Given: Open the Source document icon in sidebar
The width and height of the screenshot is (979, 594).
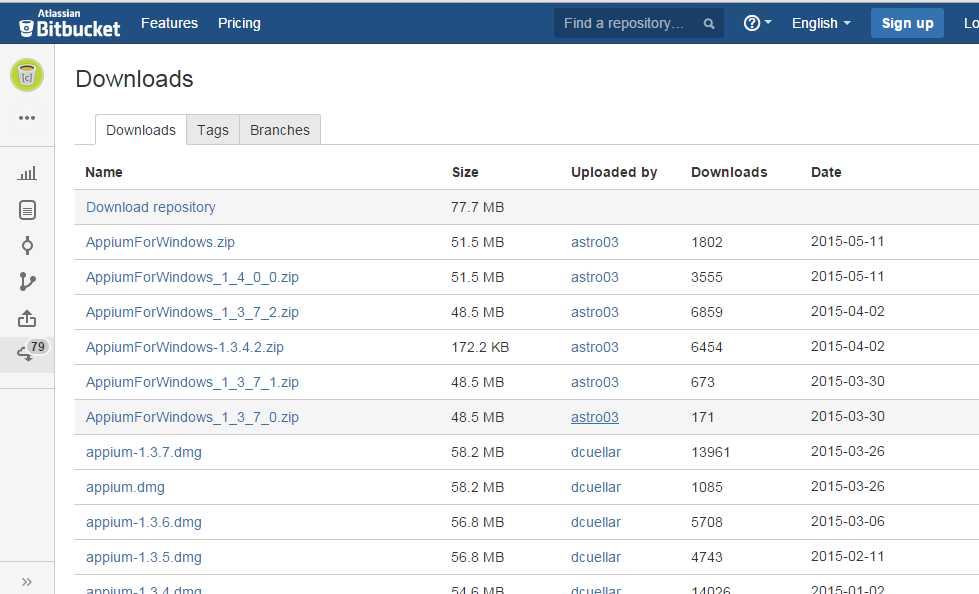Looking at the screenshot, I should [x=27, y=210].
